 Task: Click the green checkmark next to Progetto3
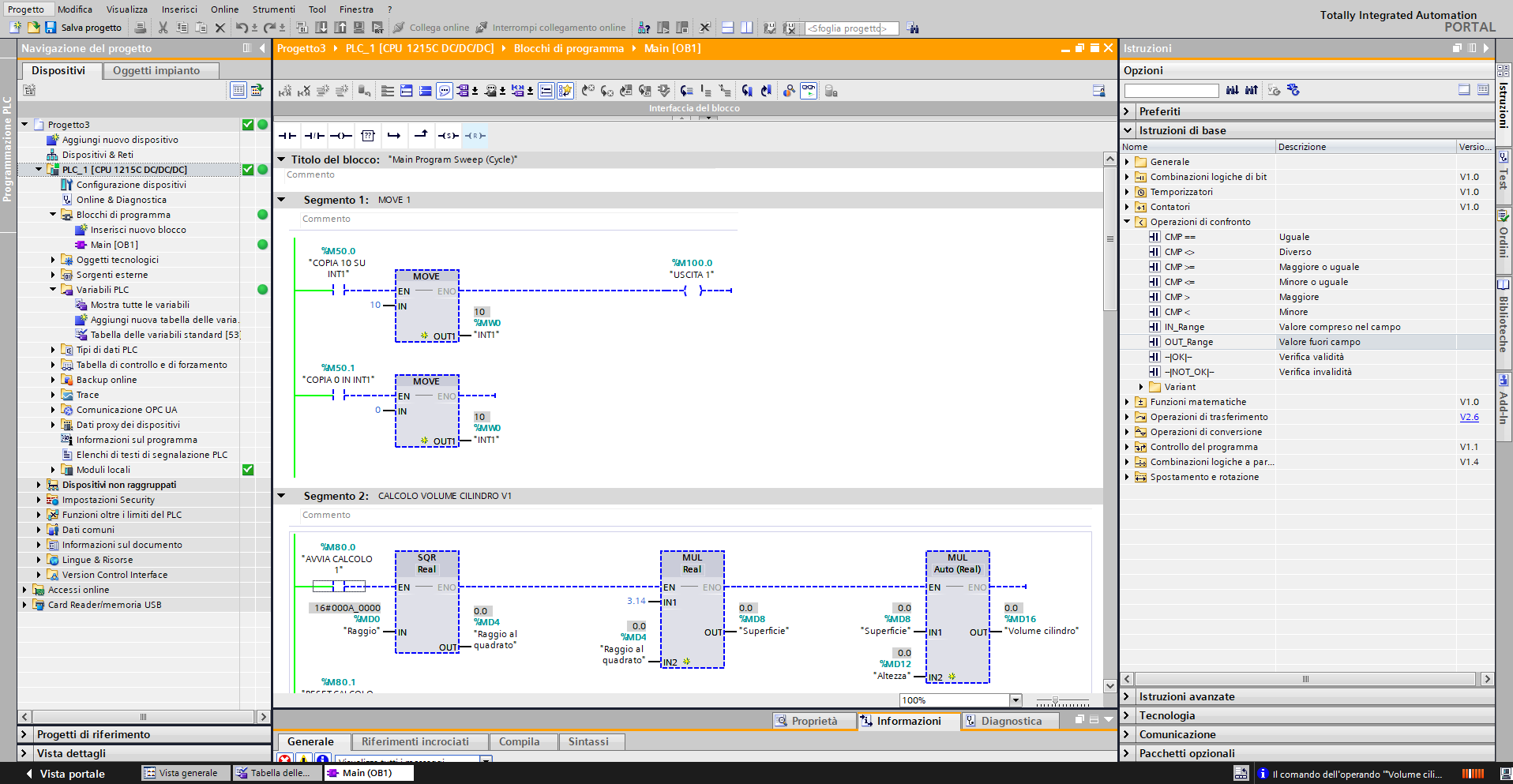(x=248, y=125)
